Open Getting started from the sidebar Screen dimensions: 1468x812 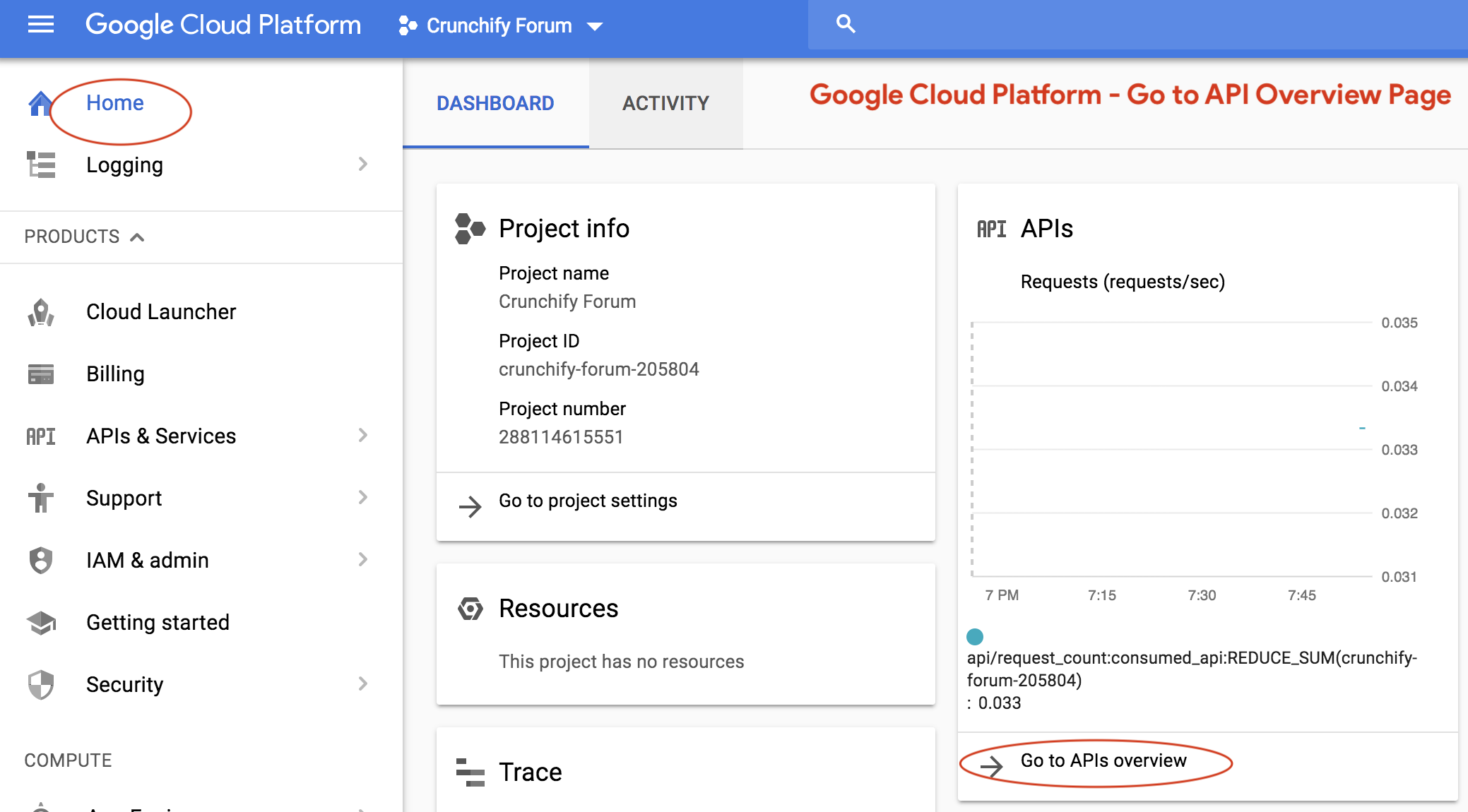click(x=158, y=623)
